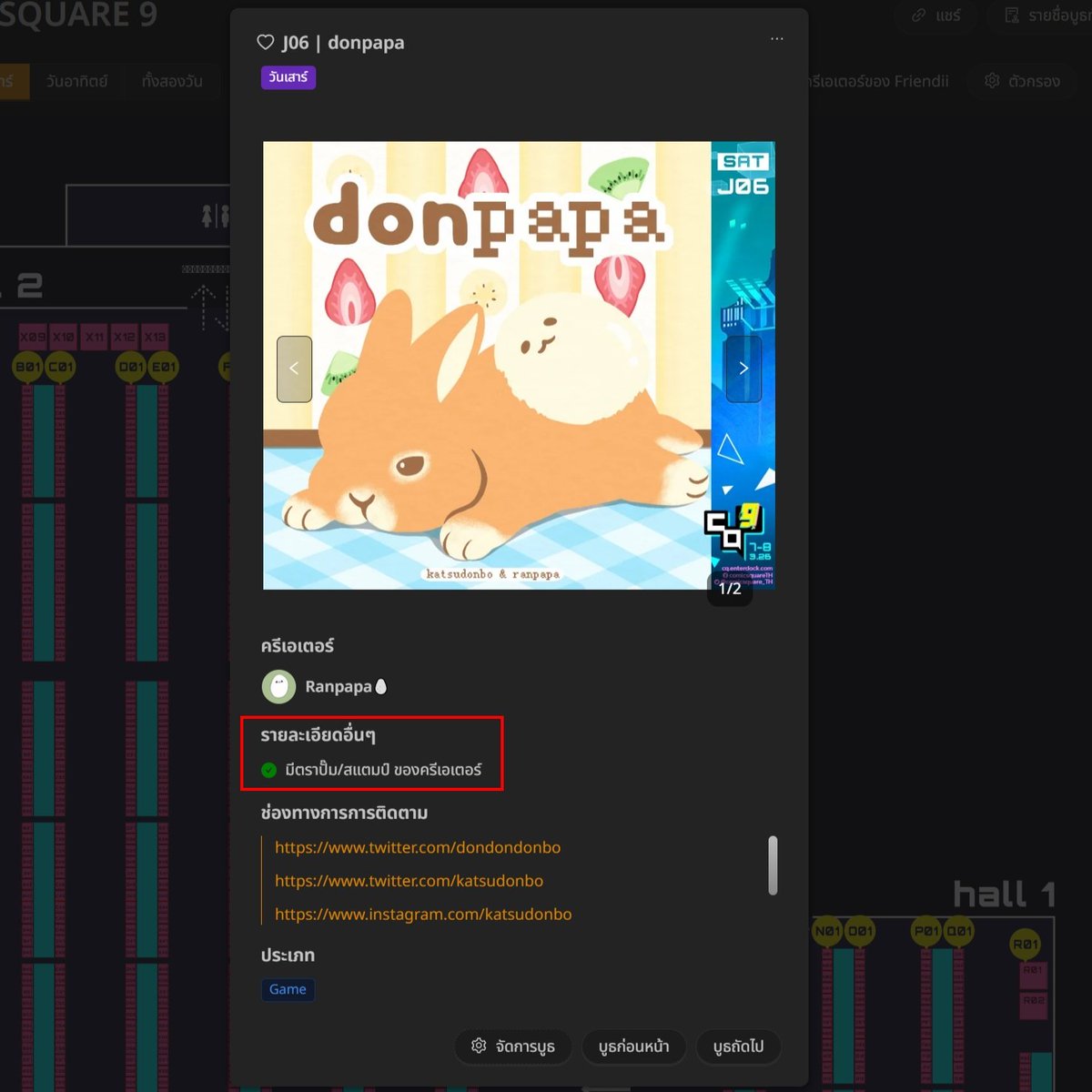Screen dimensions: 1092x1092
Task: Select booth marker D01 on the map
Action: click(132, 368)
